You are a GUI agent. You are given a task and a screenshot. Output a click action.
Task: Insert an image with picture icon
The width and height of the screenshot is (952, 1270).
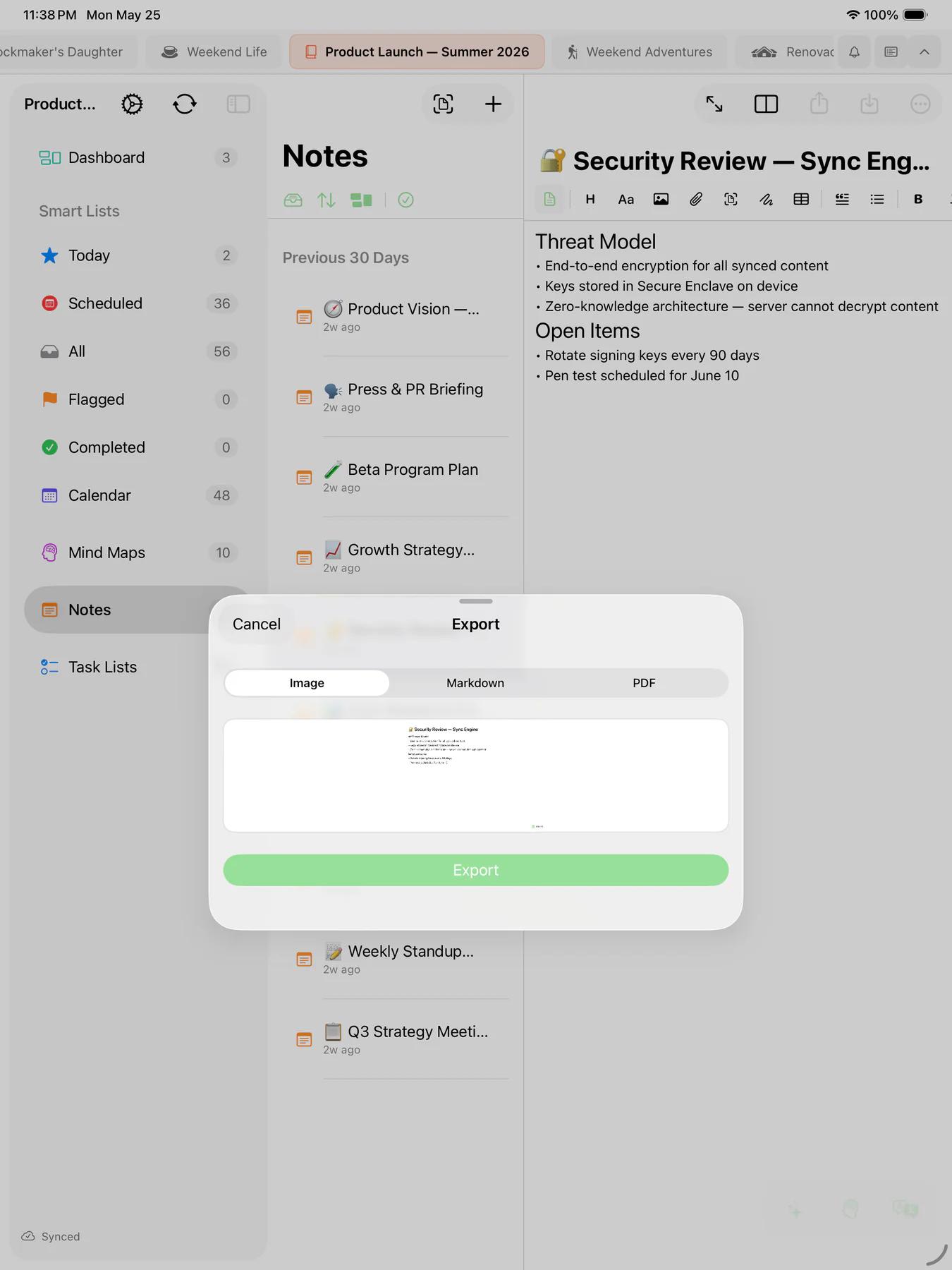click(x=661, y=200)
